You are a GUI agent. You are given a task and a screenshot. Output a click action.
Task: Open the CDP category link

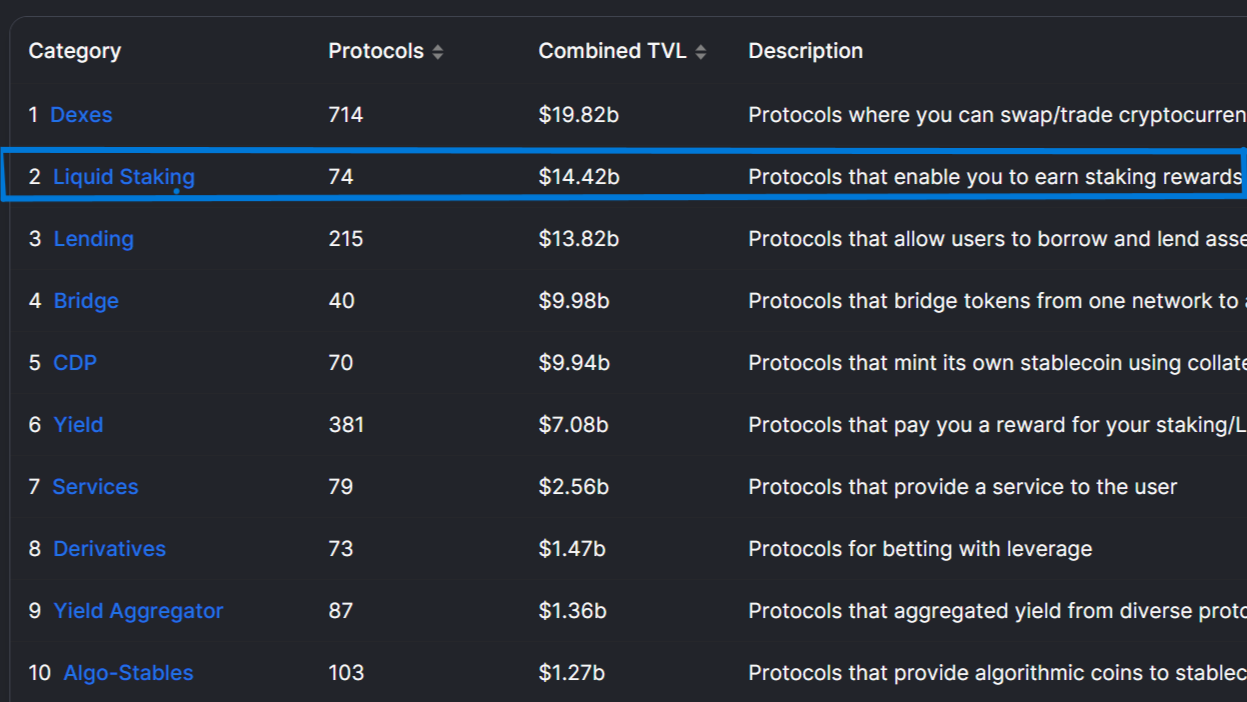(75, 363)
